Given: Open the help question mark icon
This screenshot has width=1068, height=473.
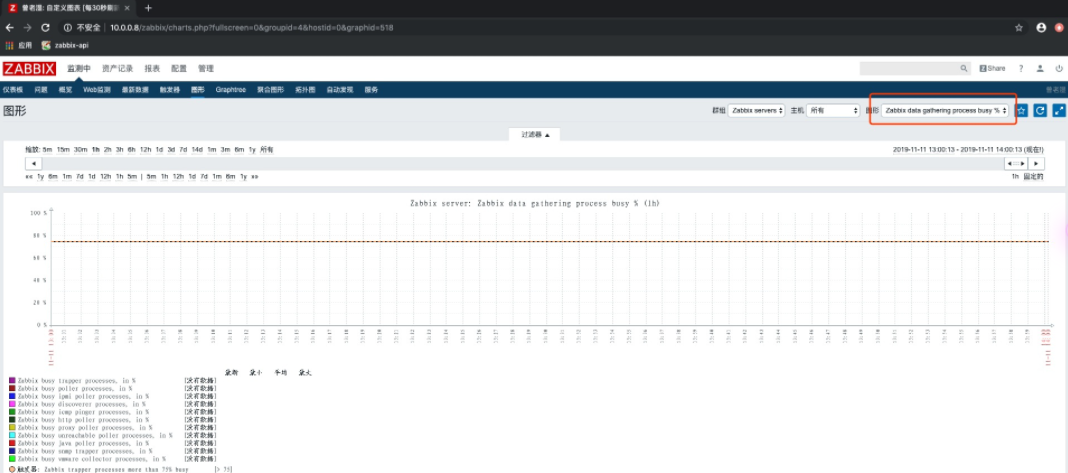Looking at the screenshot, I should 1021,69.
